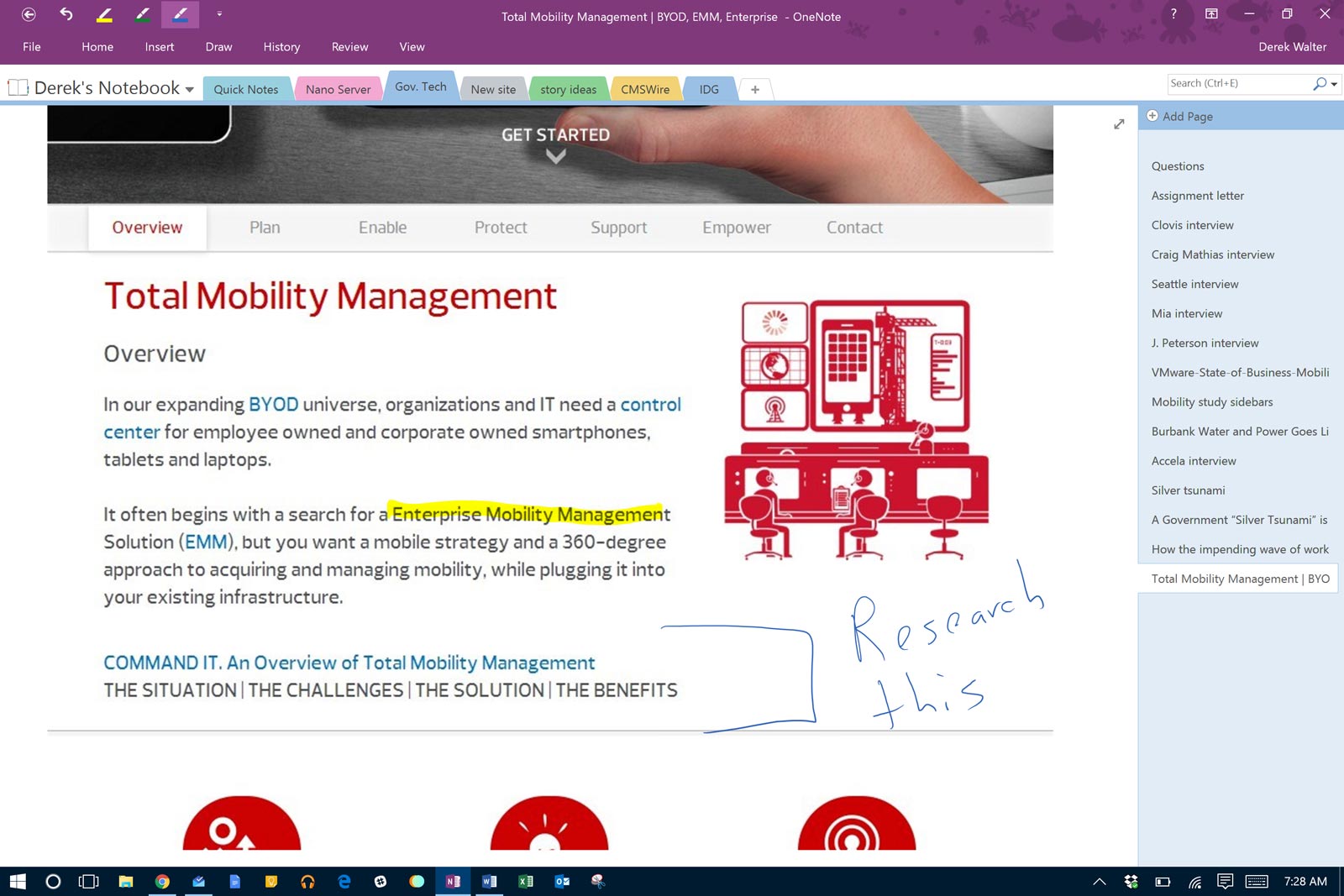
Task: Open the A Government "Silver Tsunami" page
Action: [x=1238, y=520]
